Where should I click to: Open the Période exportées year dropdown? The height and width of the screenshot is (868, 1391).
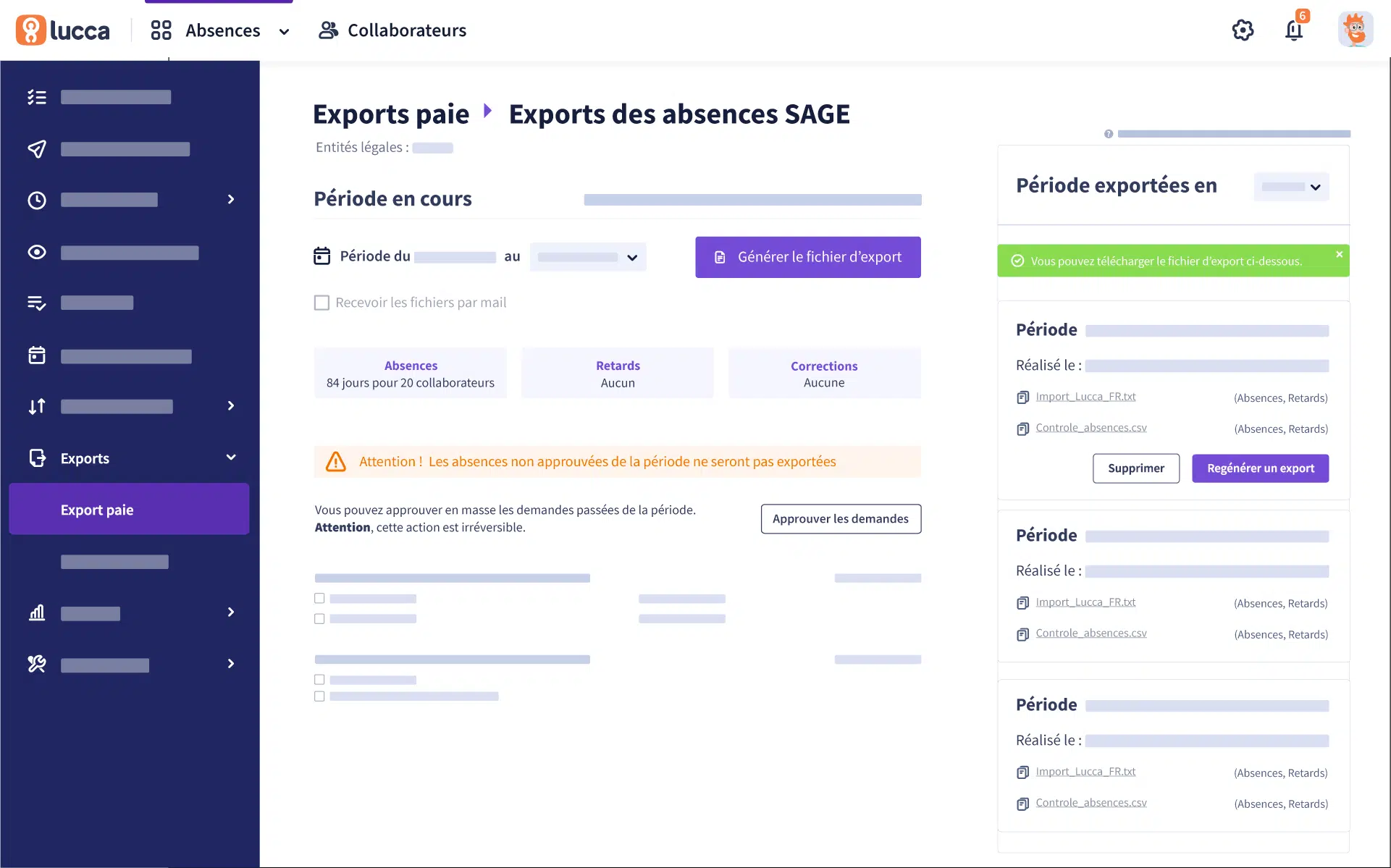tap(1291, 187)
